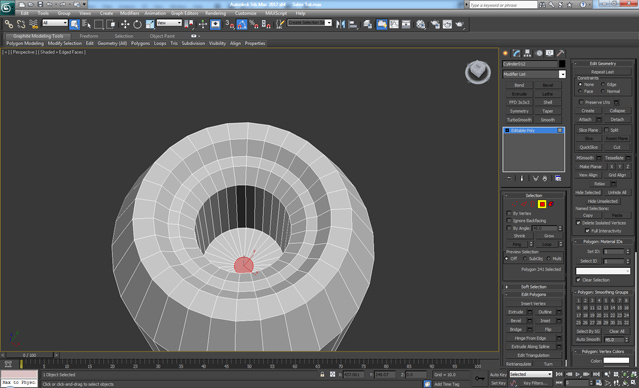Open the Graph Editors menu
Image resolution: width=639 pixels, height=388 pixels.
[184, 13]
